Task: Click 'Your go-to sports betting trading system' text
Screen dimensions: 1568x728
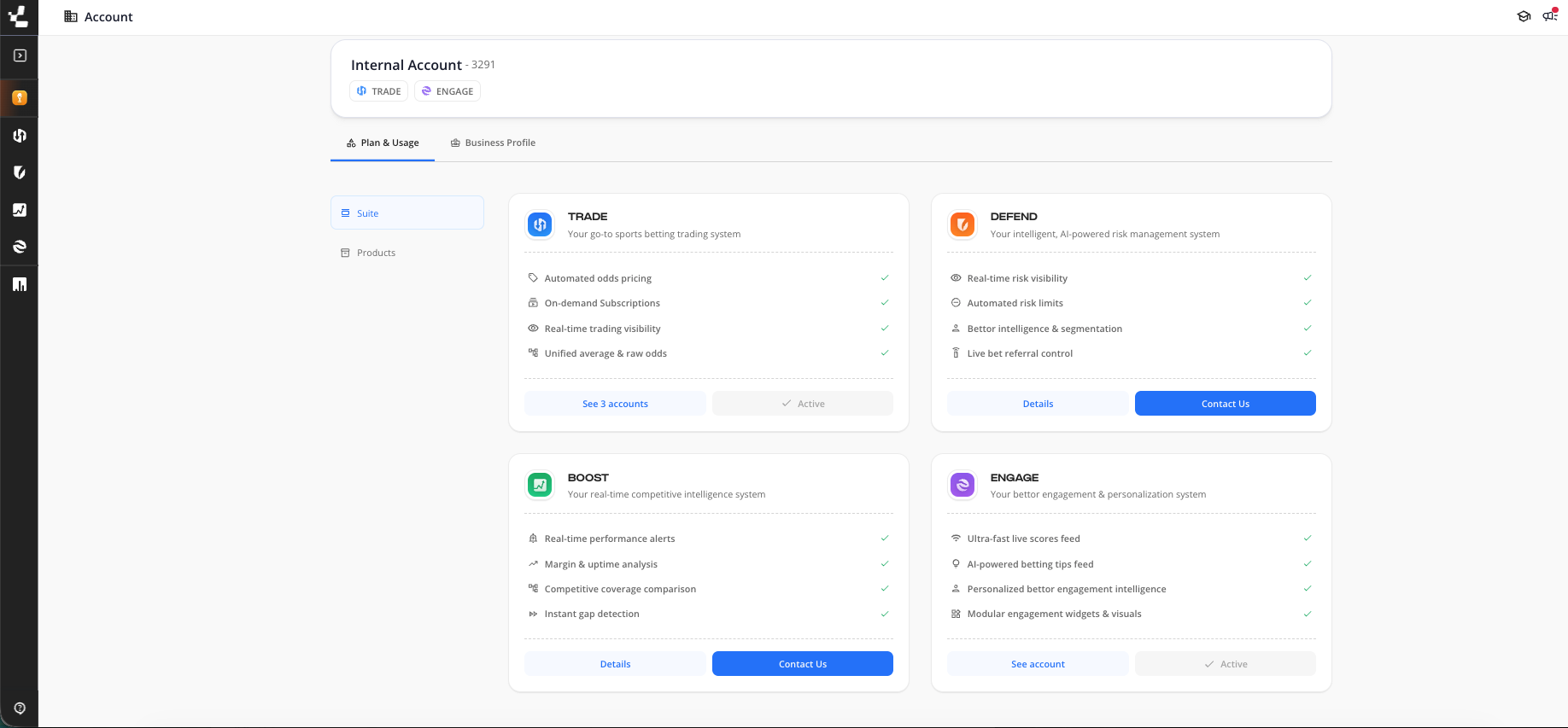Action: (654, 234)
